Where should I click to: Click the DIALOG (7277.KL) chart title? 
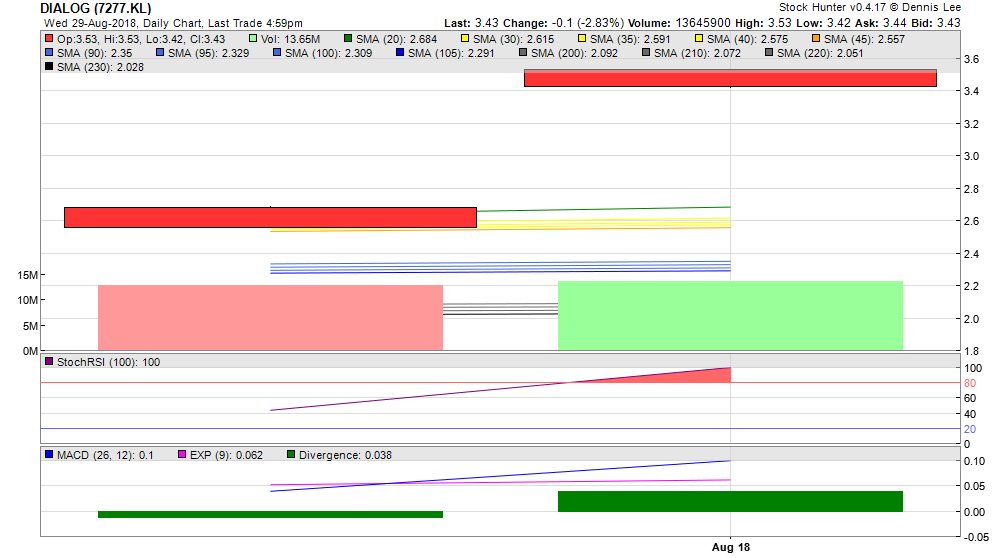[96, 8]
